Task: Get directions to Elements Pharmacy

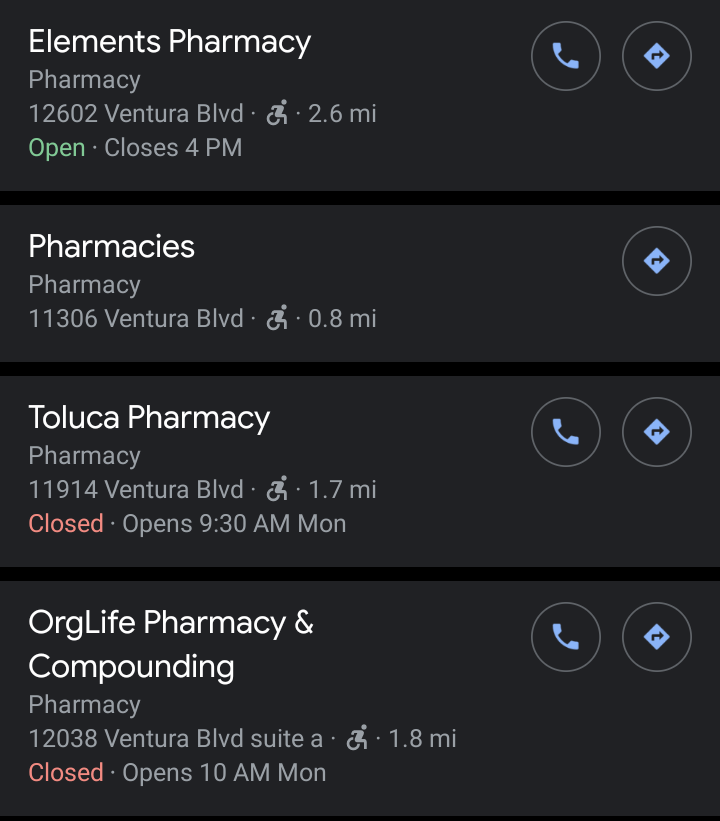Action: [656, 56]
